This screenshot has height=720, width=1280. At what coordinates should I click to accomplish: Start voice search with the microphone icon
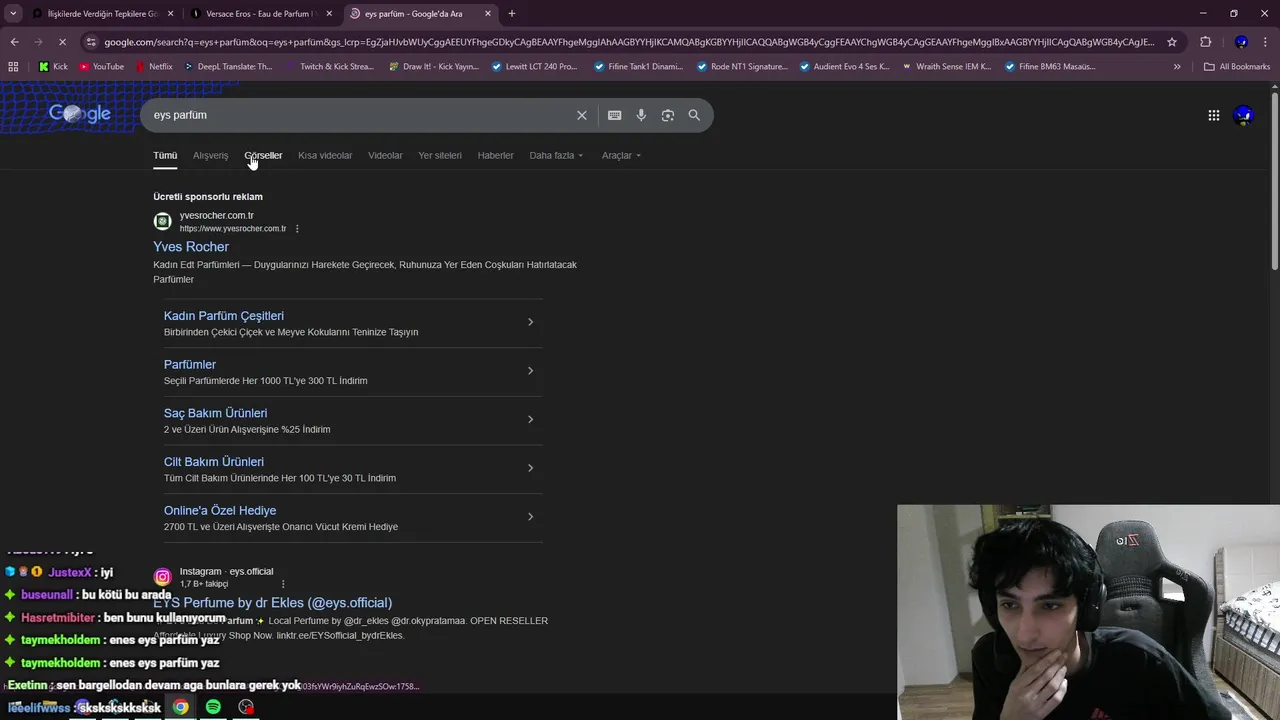[x=641, y=115]
